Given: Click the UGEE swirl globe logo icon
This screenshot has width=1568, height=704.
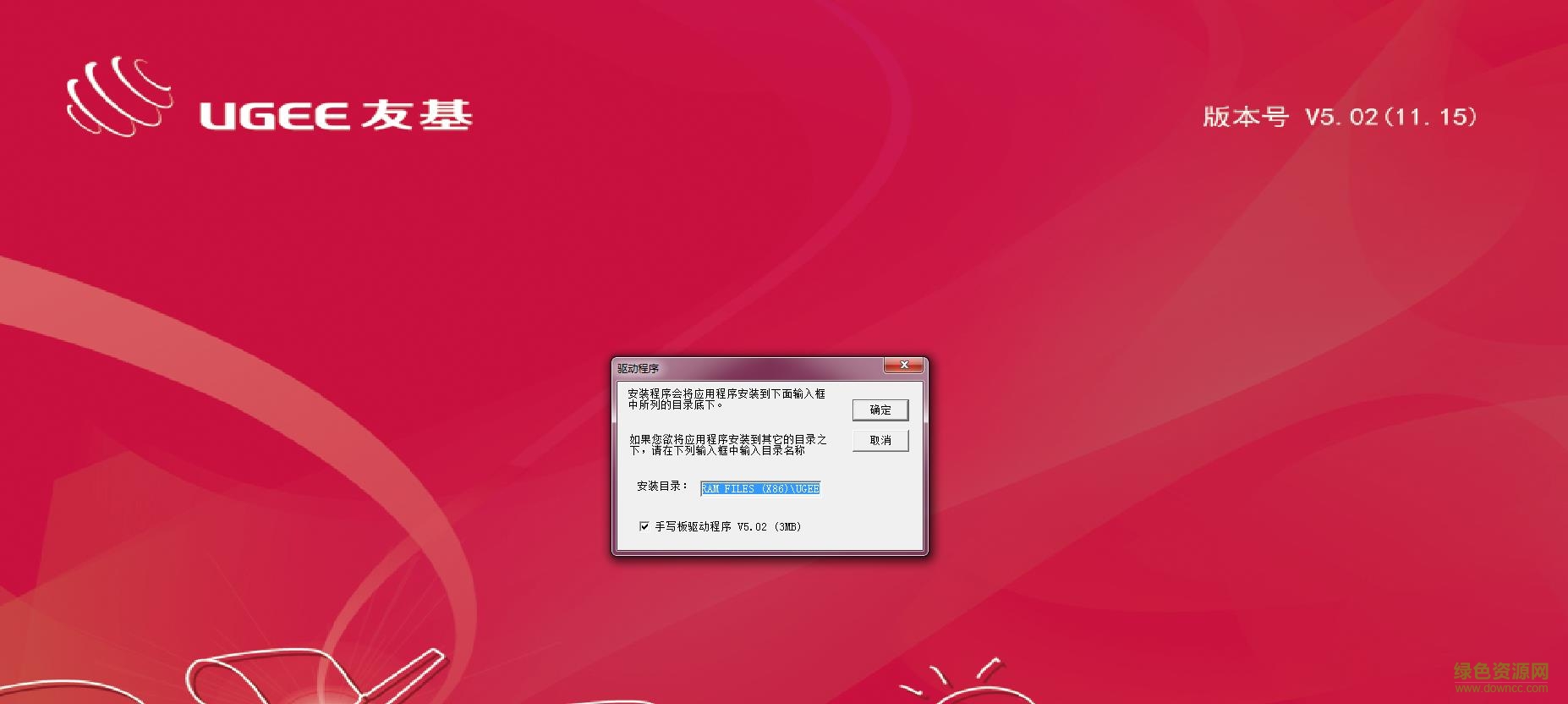Looking at the screenshot, I should [x=117, y=97].
